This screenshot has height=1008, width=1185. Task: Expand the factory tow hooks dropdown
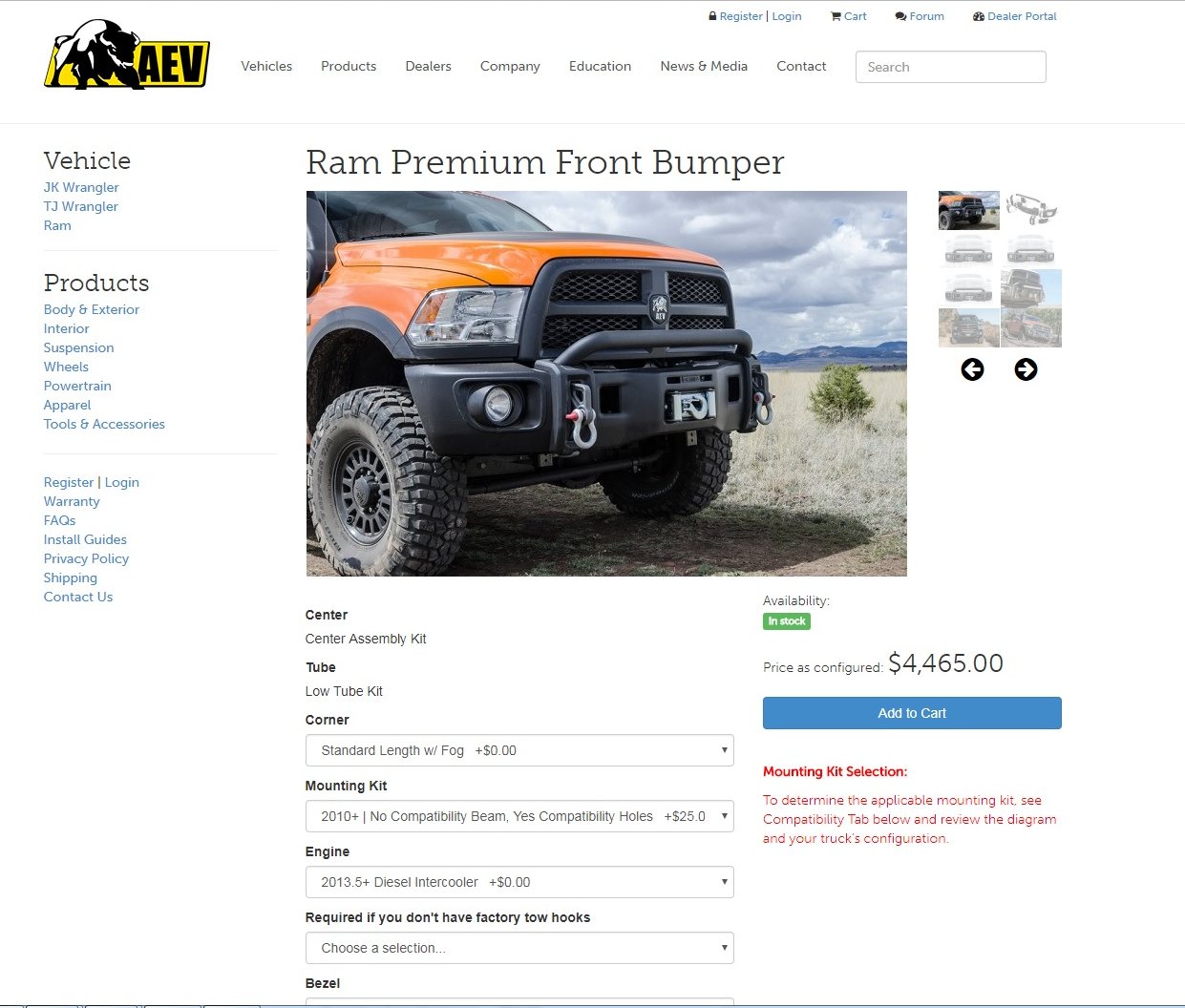pyautogui.click(x=519, y=948)
